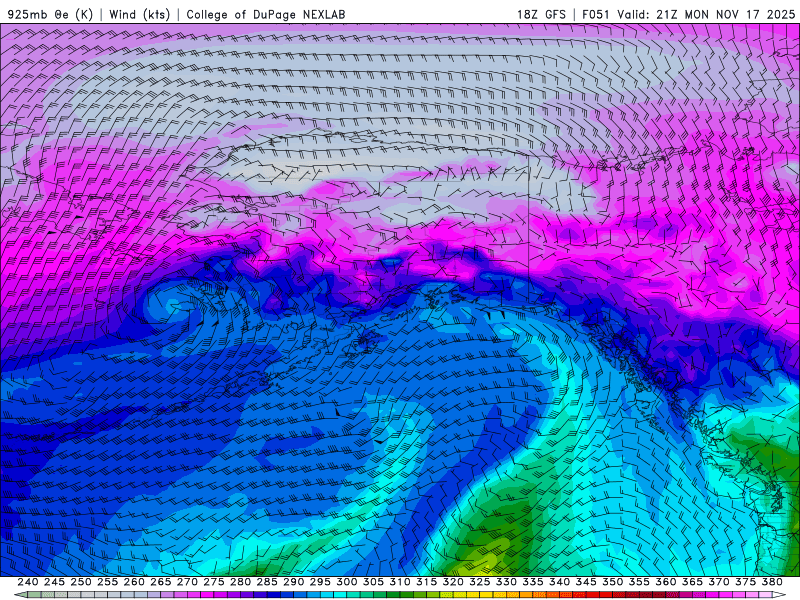Click the 325 value on the color scale
Image resolution: width=800 pixels, height=600 pixels.
pos(480,582)
